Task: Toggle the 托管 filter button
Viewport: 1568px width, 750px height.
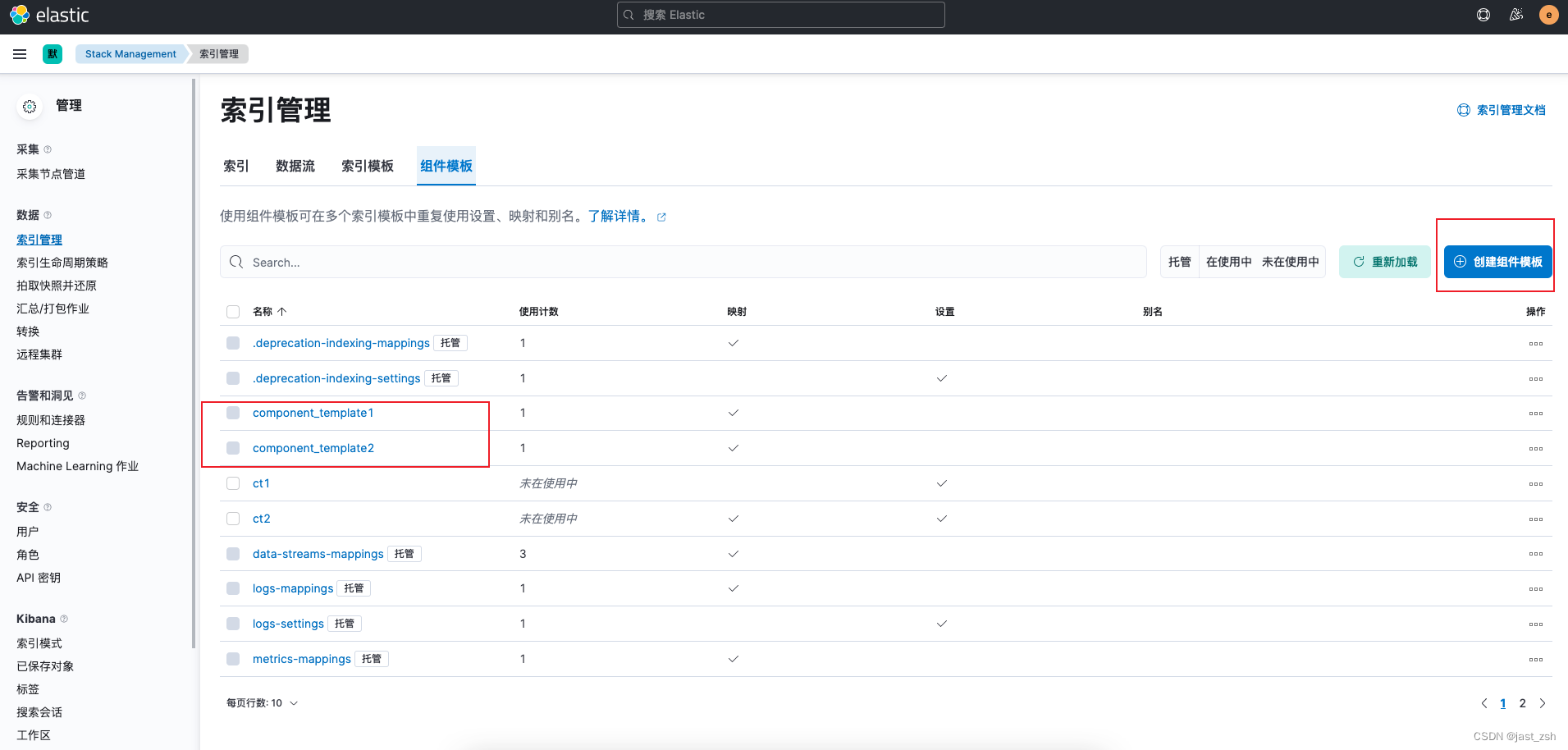Action: [x=1180, y=262]
